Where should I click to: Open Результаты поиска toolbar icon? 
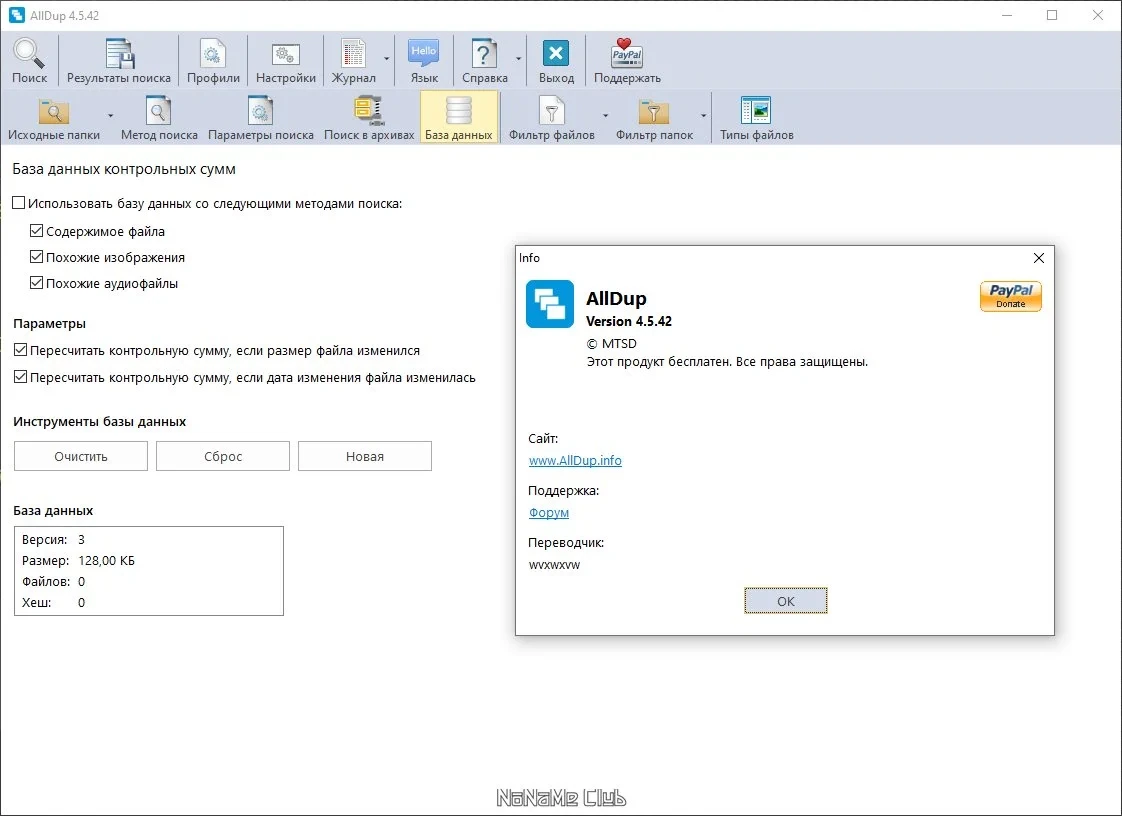[119, 54]
